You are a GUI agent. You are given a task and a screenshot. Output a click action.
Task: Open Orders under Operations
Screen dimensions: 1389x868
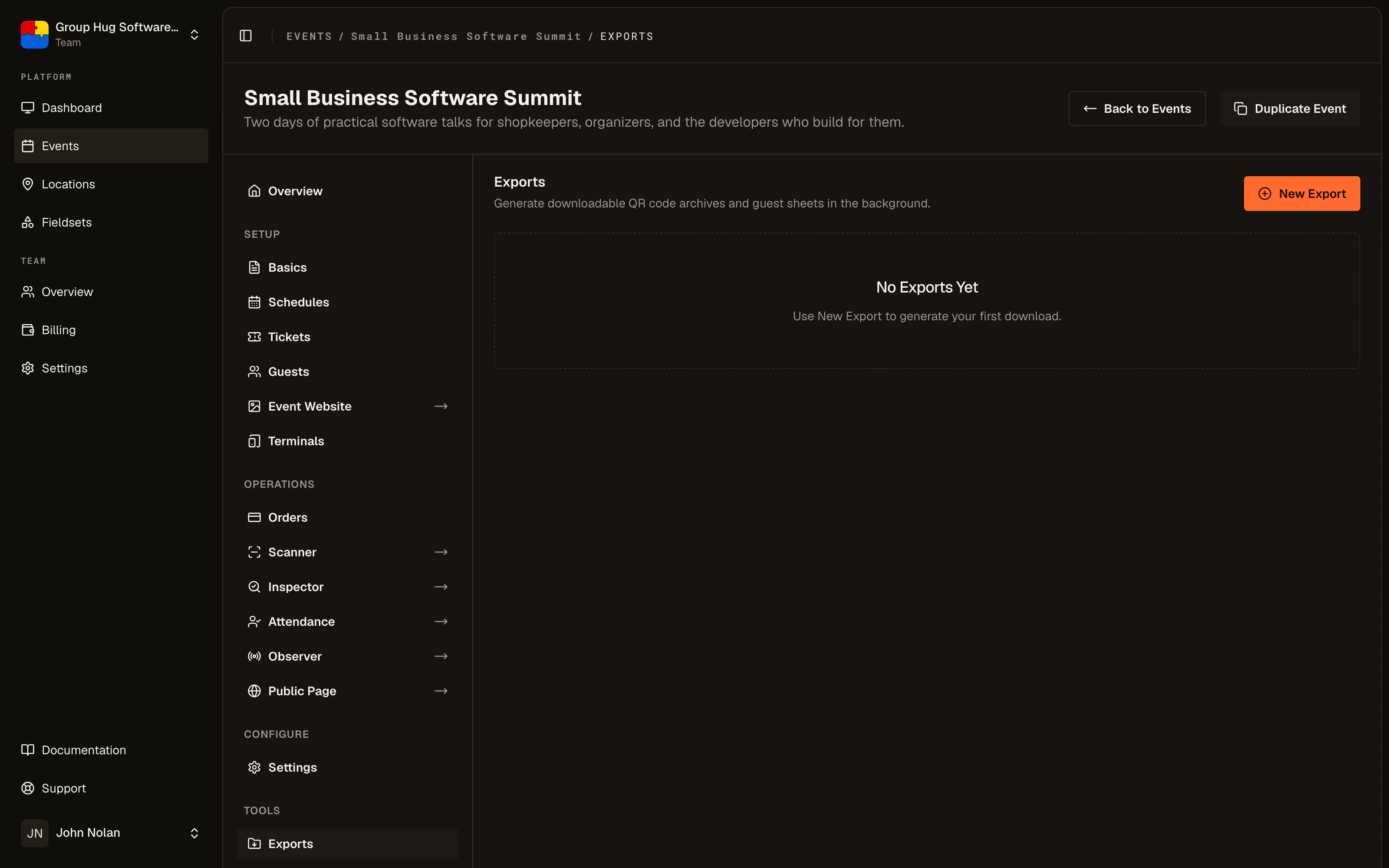tap(347, 517)
